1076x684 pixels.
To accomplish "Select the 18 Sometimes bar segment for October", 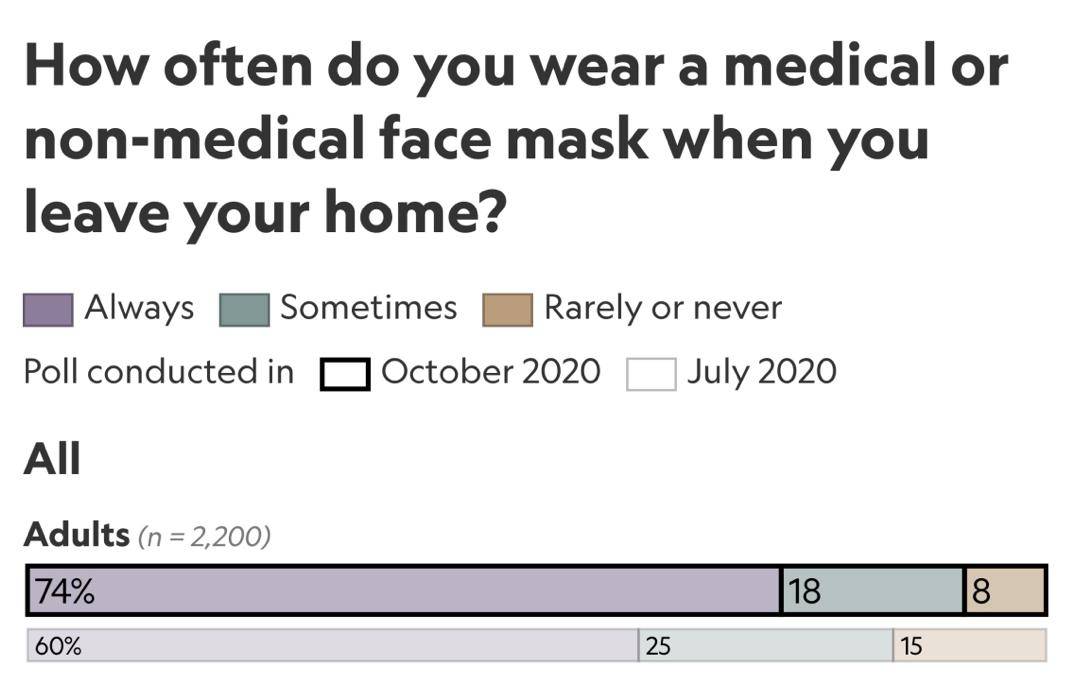I will tap(873, 590).
